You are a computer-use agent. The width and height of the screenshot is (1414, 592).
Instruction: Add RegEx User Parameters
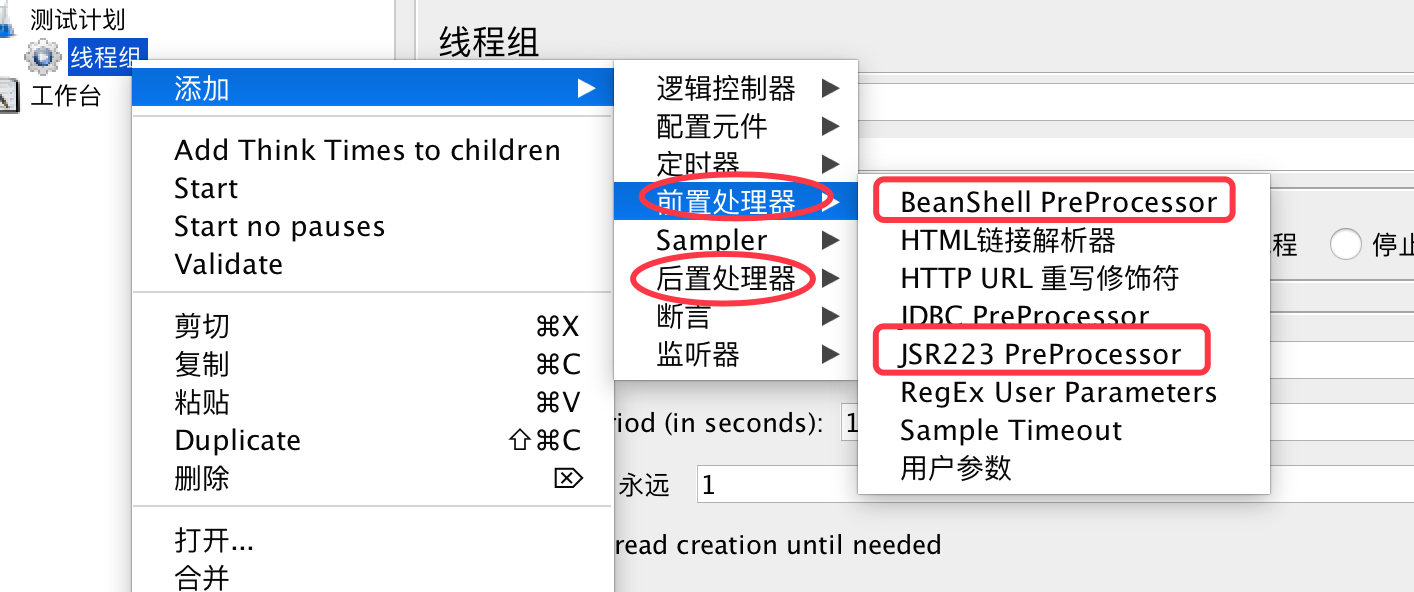(x=1064, y=392)
